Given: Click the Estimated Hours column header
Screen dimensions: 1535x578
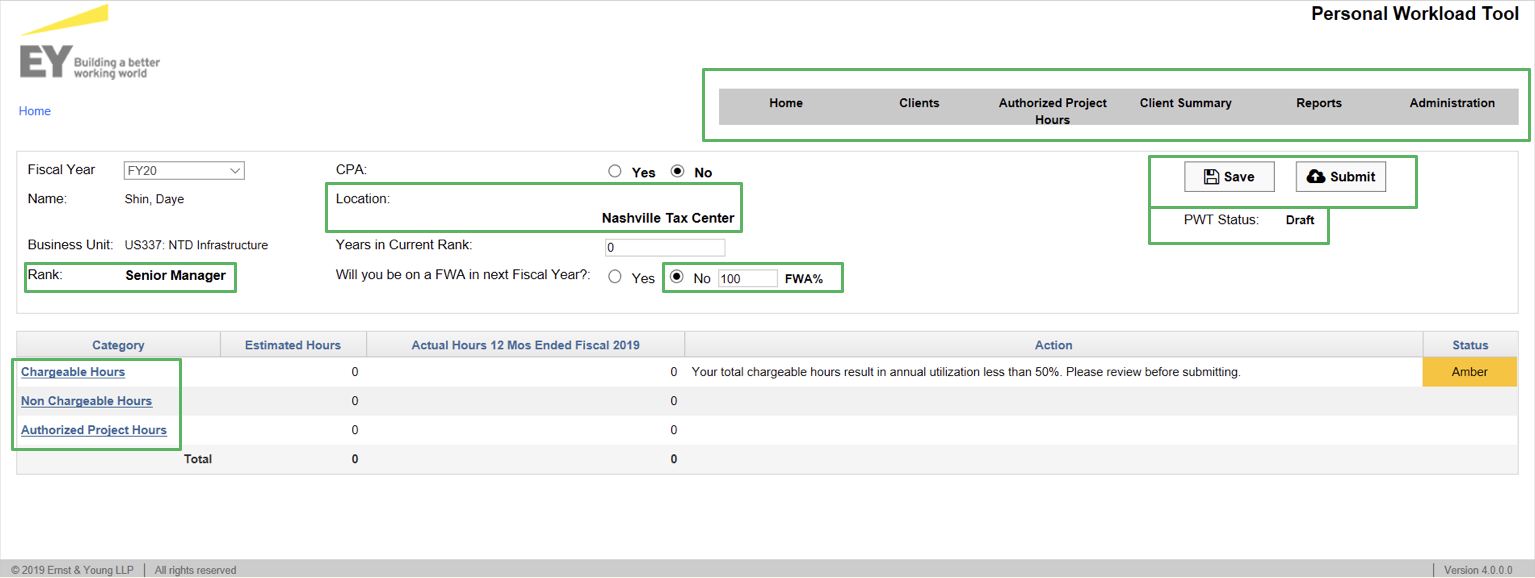Looking at the screenshot, I should [x=293, y=345].
